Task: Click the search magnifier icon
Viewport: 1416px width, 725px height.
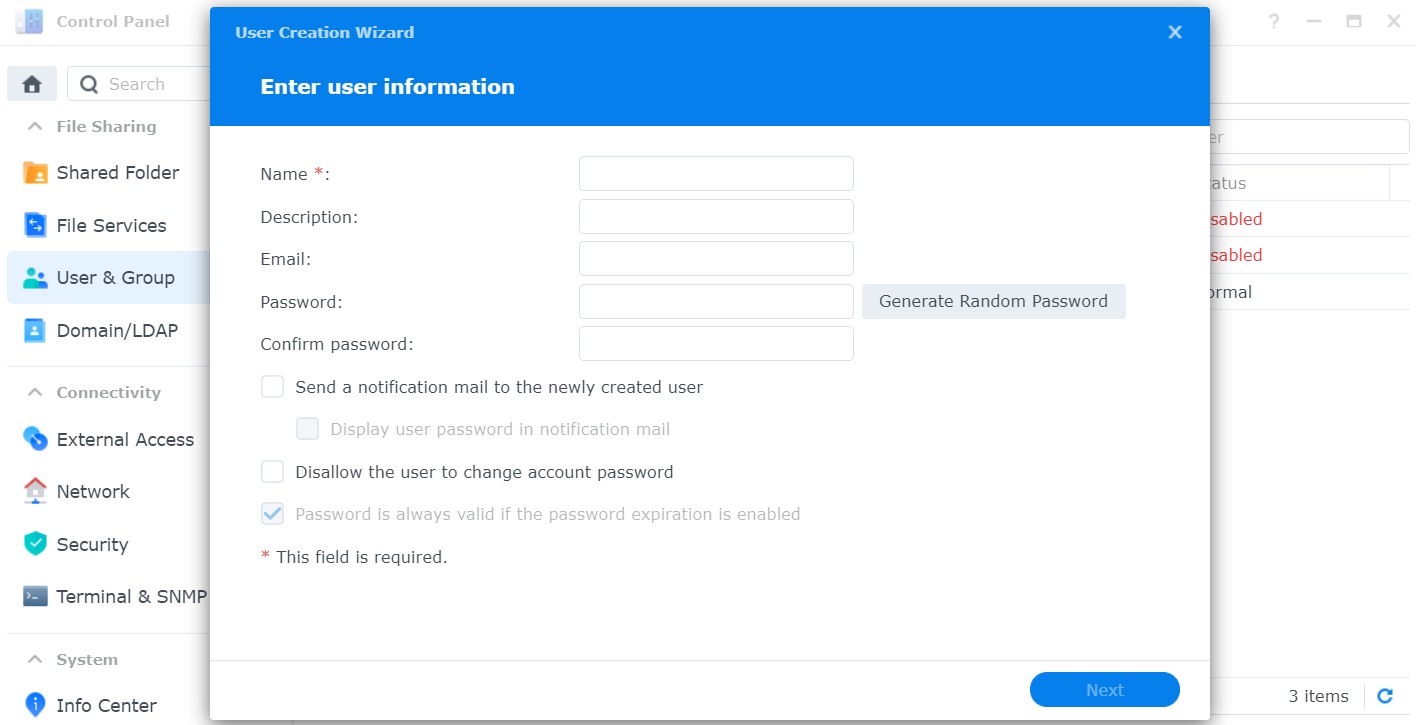Action: [89, 84]
